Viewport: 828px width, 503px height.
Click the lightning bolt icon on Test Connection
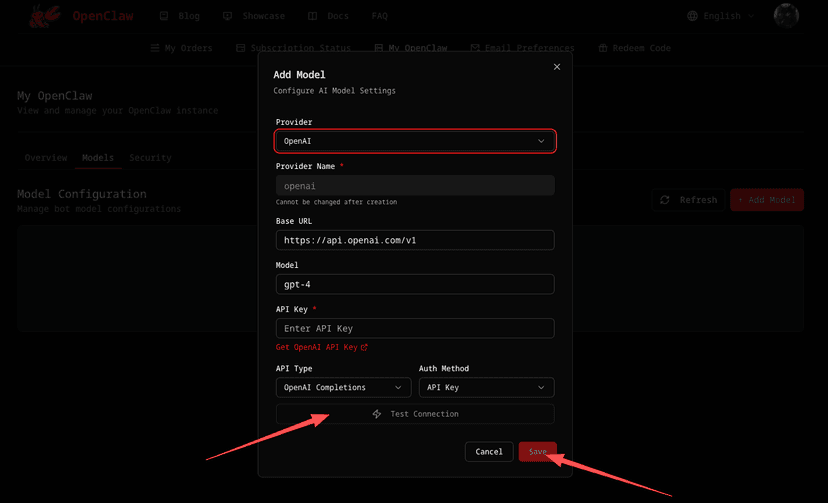click(377, 414)
